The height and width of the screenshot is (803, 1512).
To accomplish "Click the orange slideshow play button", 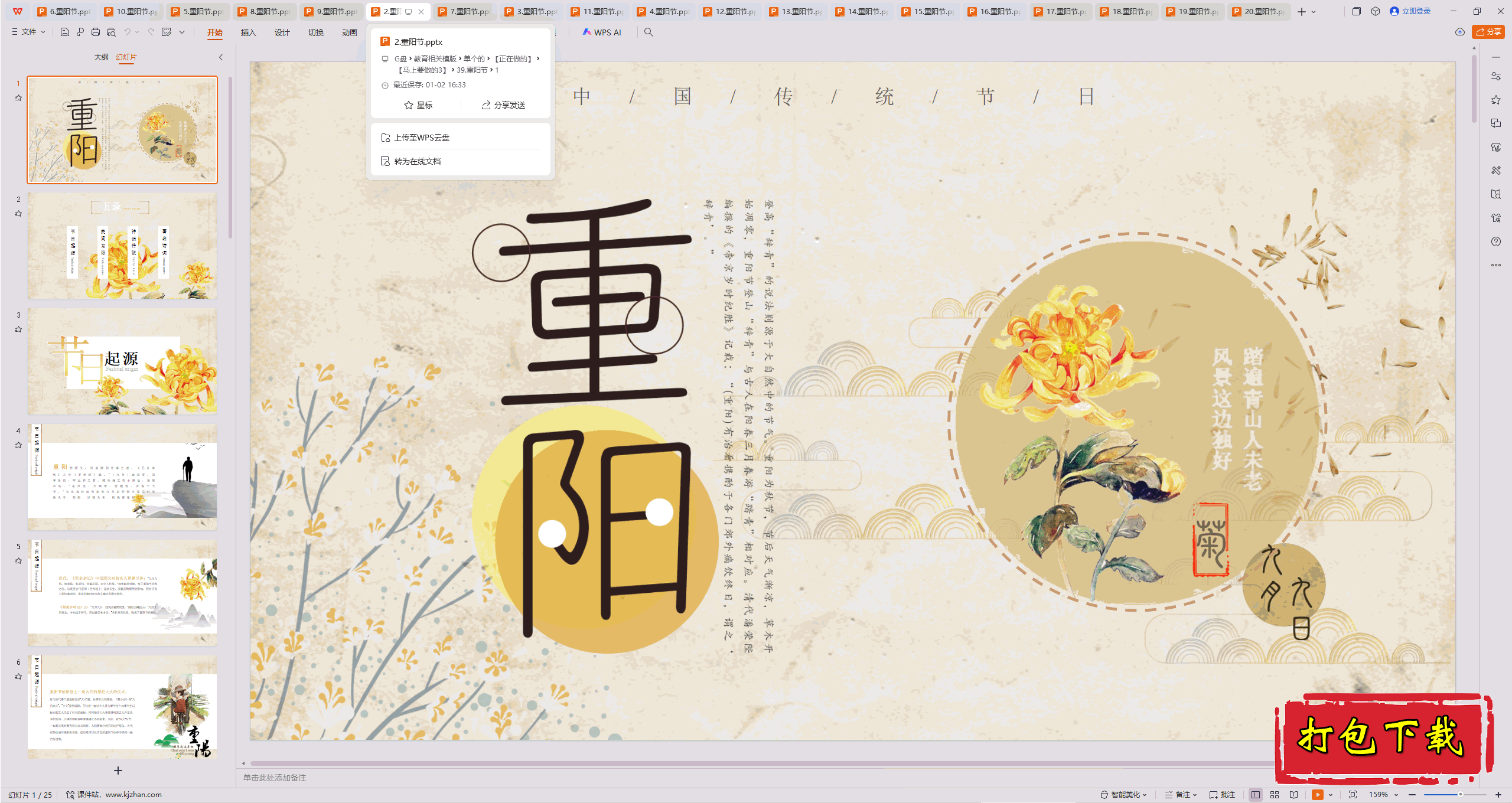I will click(1317, 795).
